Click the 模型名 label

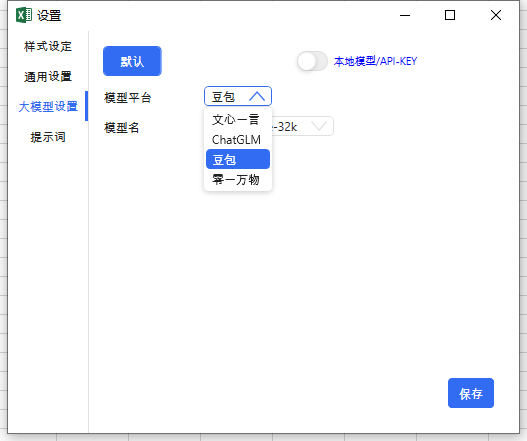click(x=122, y=128)
